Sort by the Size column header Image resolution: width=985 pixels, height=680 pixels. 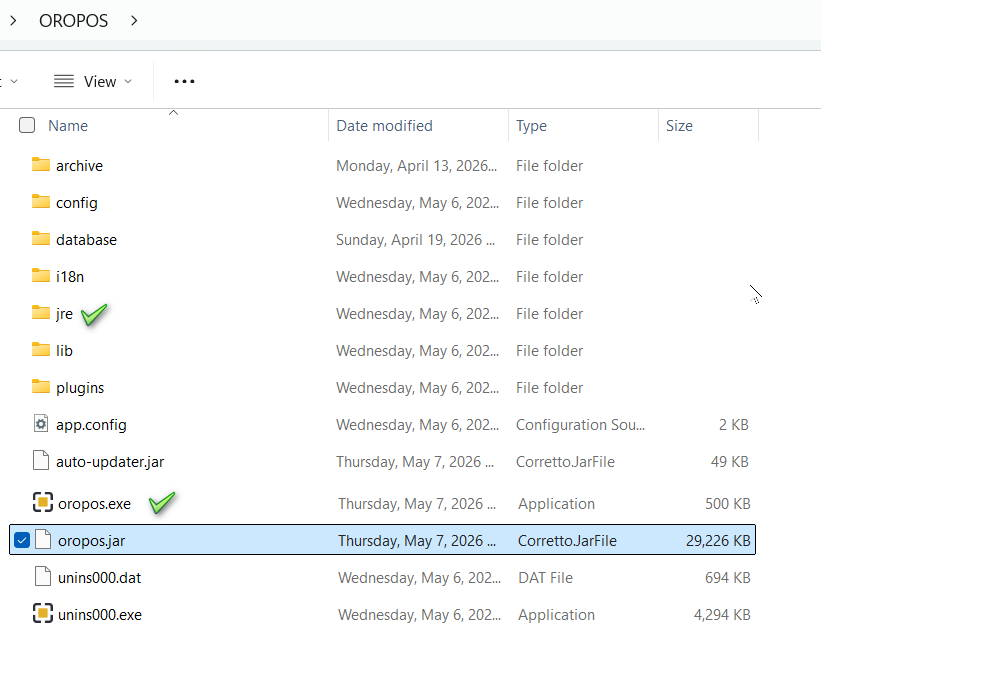679,126
